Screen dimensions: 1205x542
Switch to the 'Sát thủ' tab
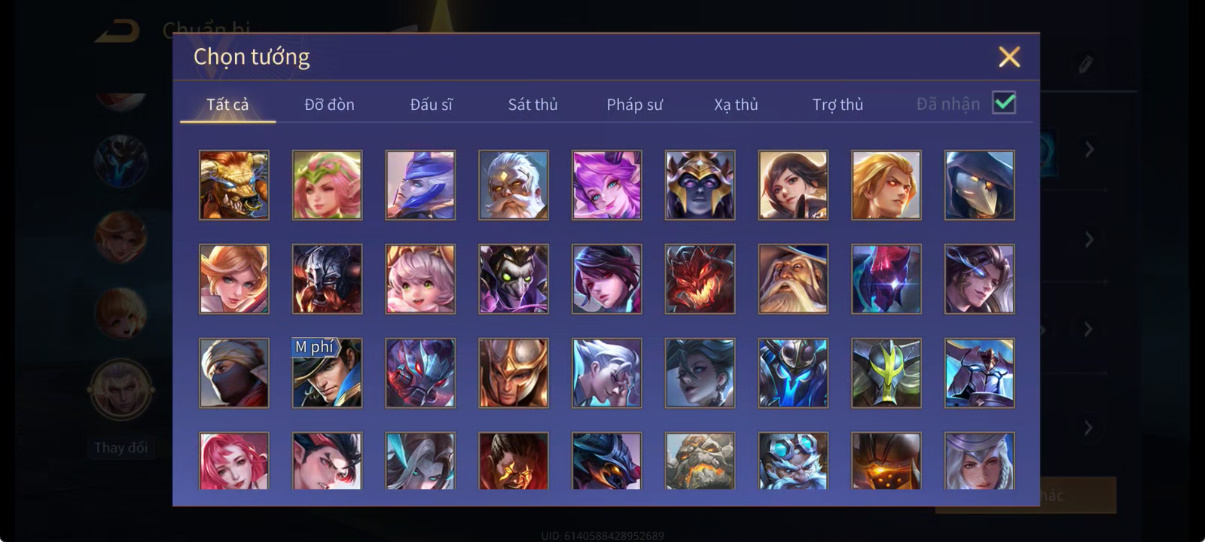point(533,104)
